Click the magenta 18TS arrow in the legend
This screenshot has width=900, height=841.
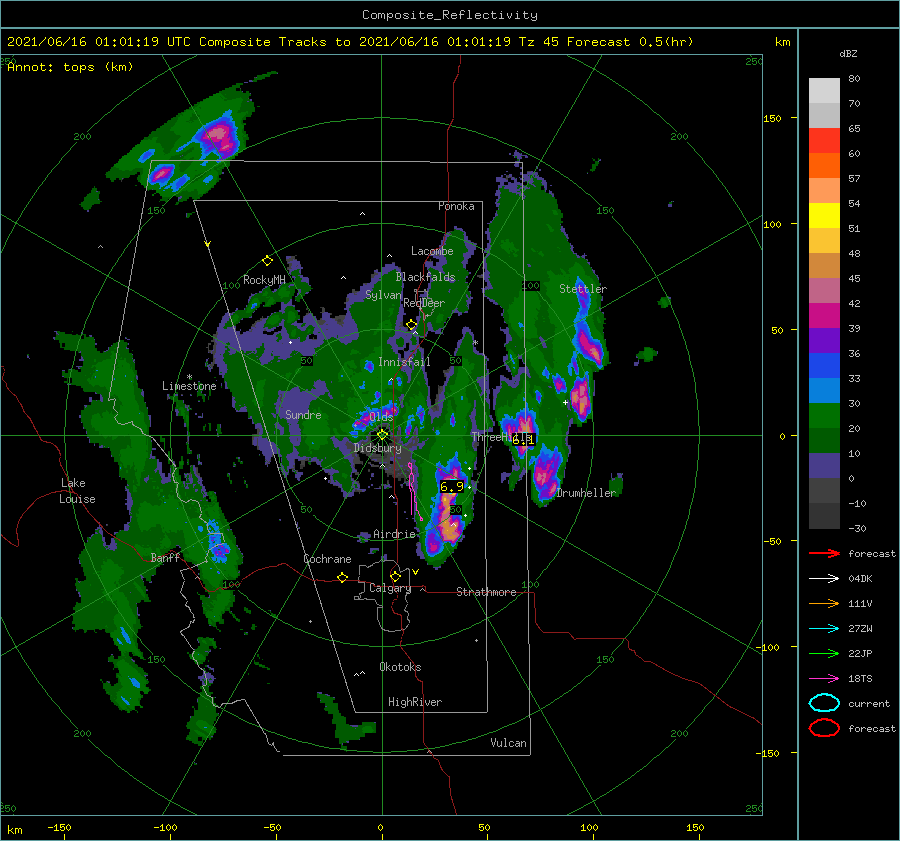pos(824,679)
